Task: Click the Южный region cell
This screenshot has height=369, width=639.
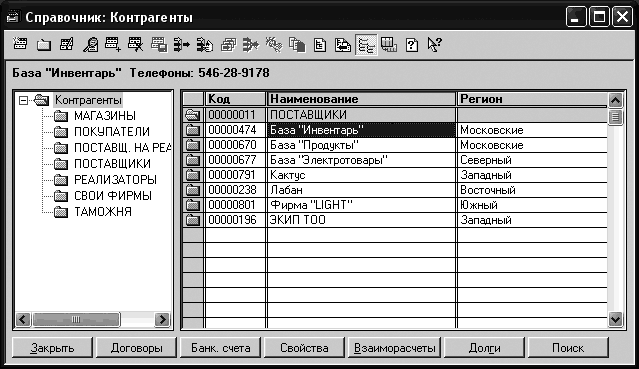Action: [x=532, y=205]
